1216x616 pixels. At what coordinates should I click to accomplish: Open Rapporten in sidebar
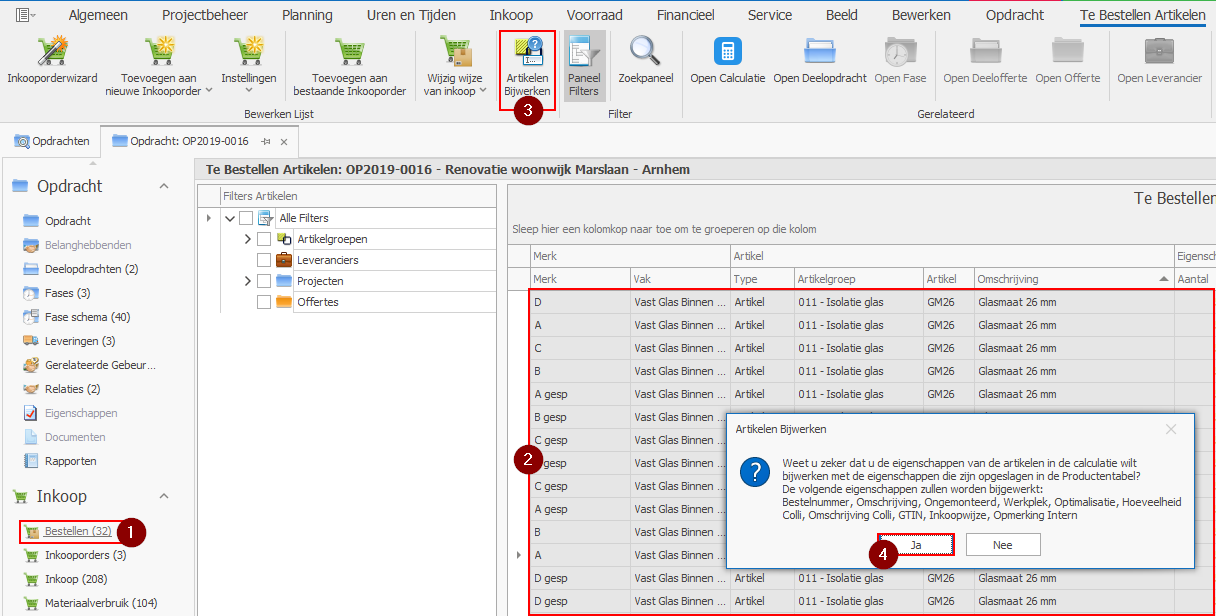(x=71, y=461)
